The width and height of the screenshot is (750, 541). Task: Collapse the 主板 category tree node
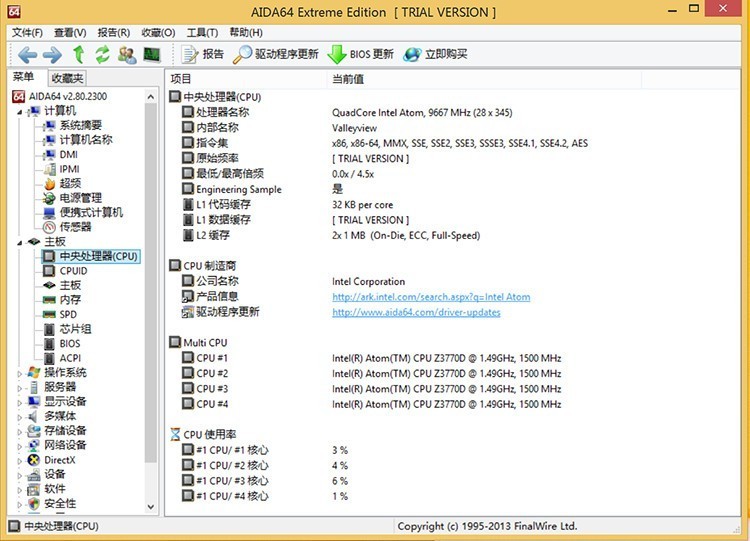20,242
